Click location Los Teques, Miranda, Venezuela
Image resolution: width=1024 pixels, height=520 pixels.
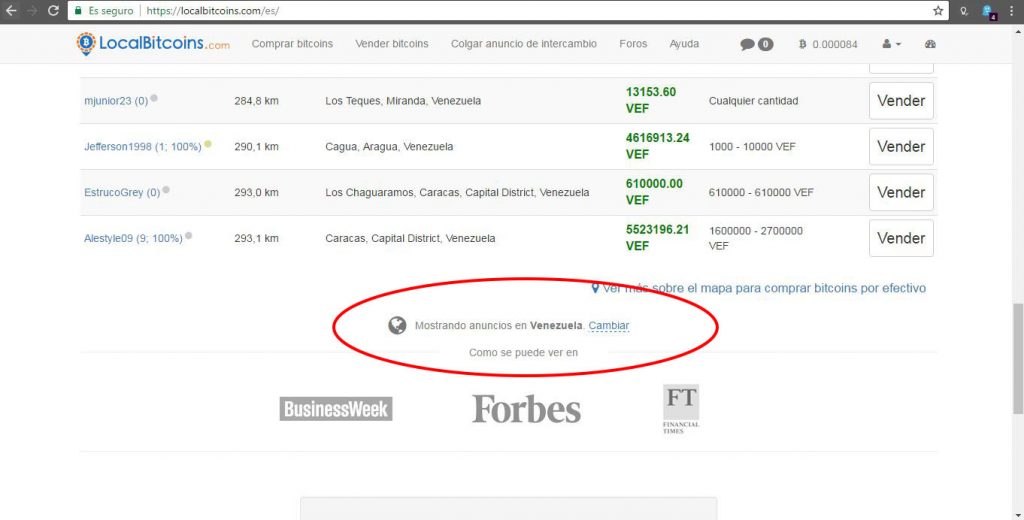point(403,101)
